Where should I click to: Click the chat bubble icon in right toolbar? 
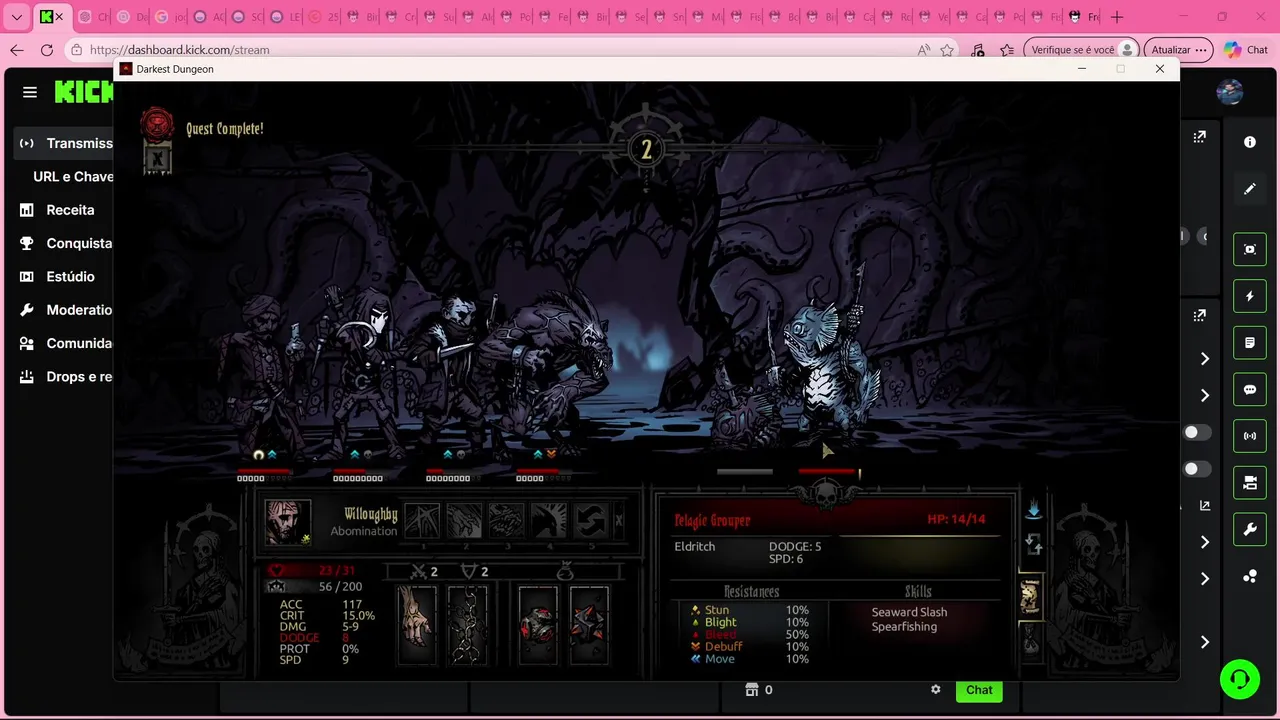click(1250, 390)
